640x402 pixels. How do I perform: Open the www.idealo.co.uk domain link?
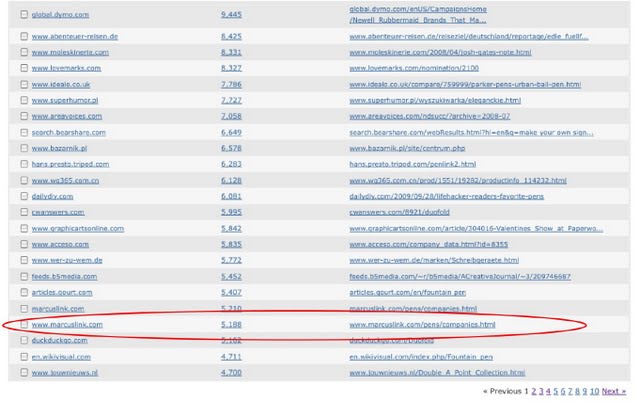61,84
